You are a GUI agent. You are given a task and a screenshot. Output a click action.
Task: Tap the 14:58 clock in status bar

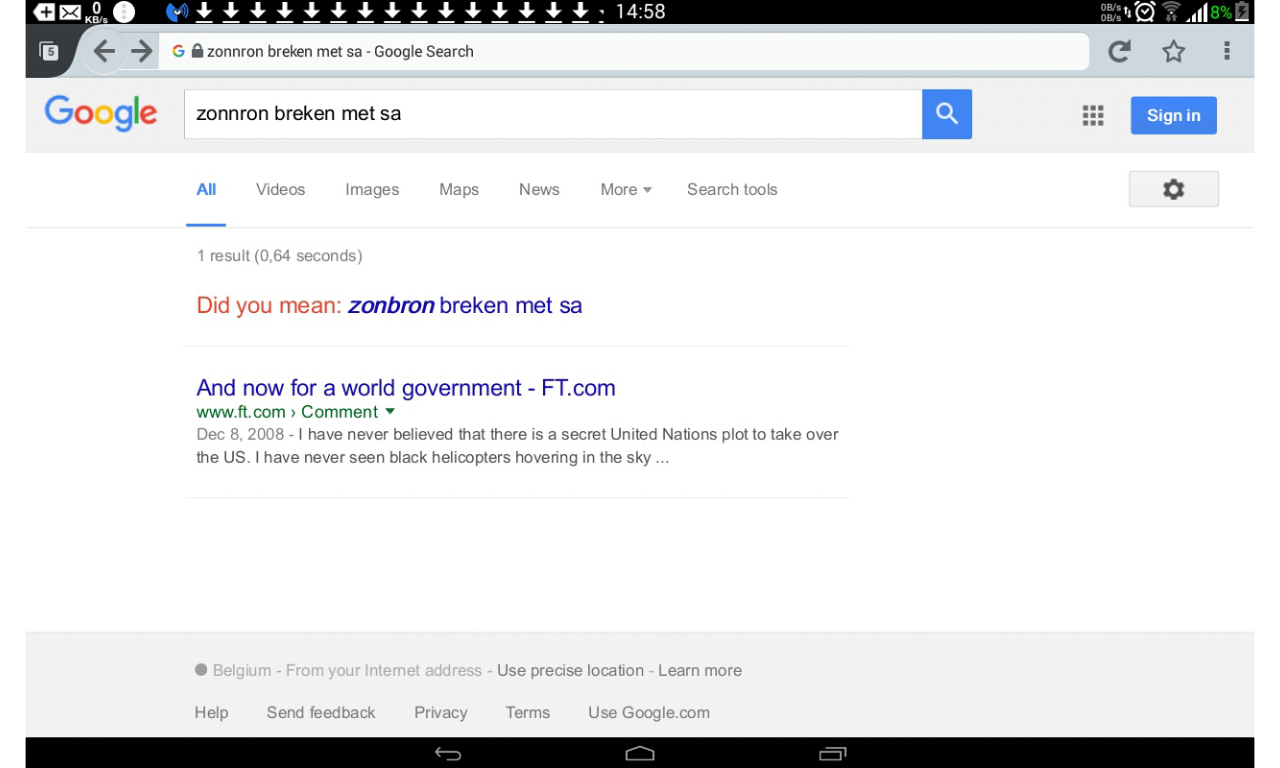coord(640,12)
